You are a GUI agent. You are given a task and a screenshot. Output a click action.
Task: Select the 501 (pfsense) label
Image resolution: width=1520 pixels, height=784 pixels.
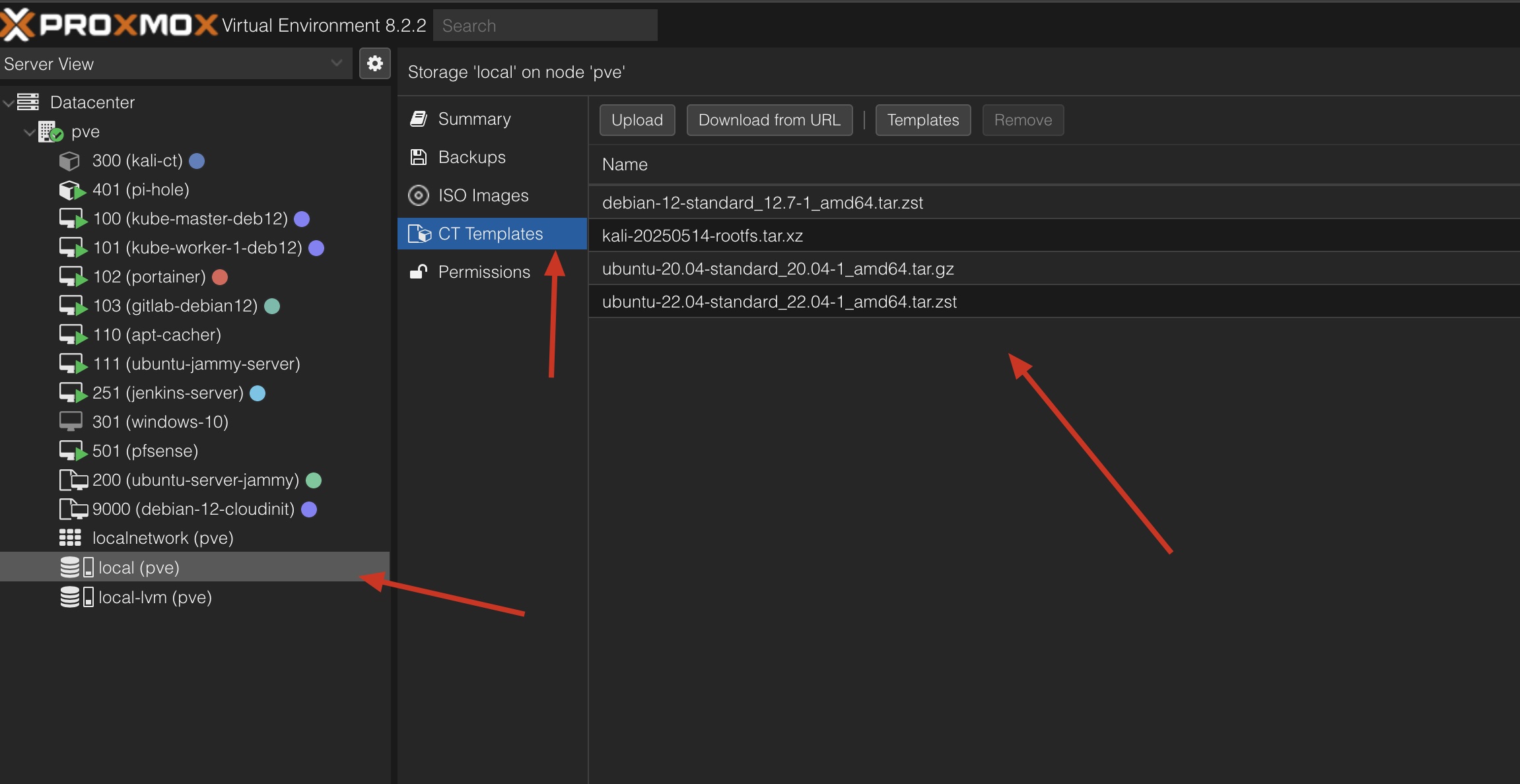pyautogui.click(x=145, y=451)
